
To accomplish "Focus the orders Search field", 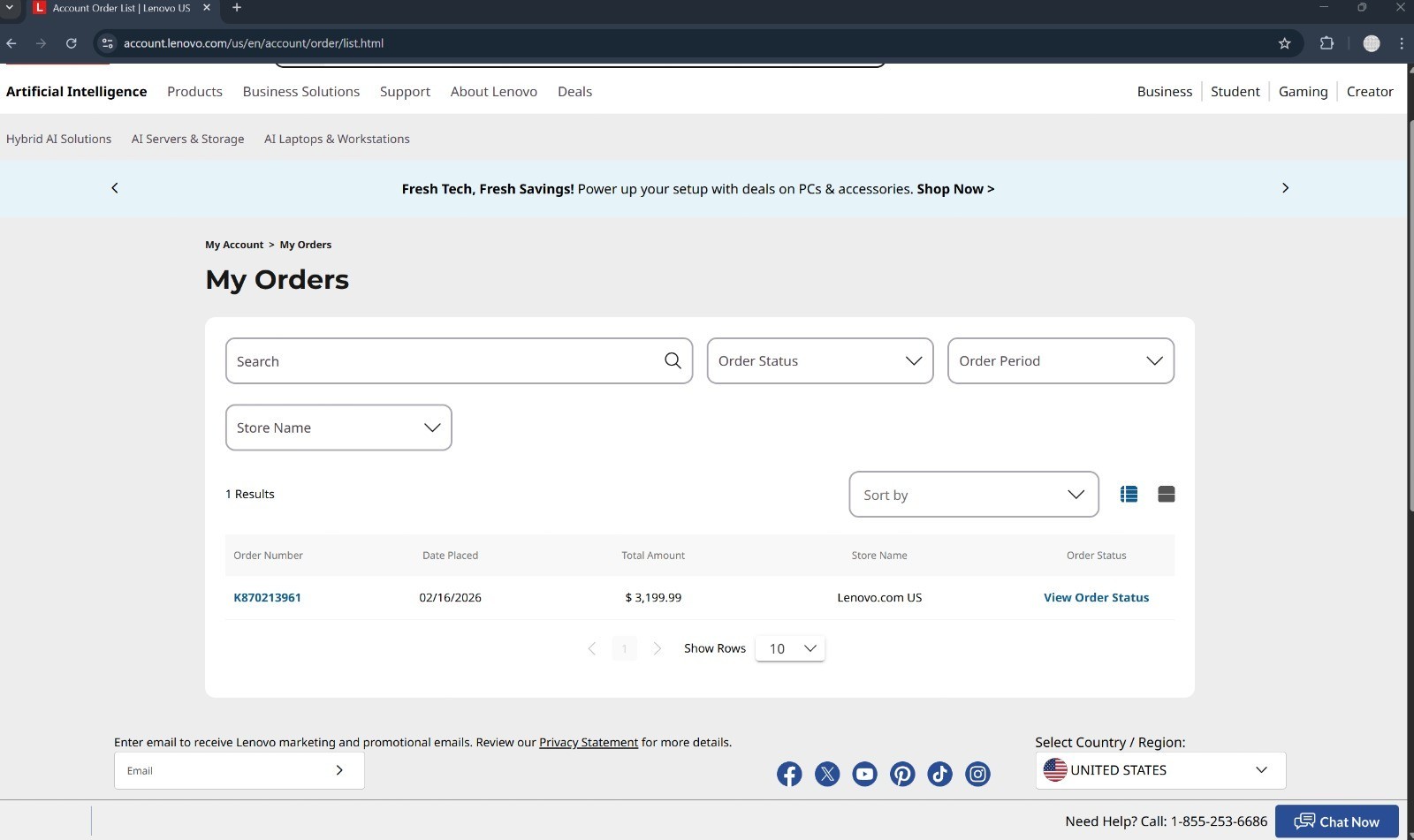I will coord(459,360).
